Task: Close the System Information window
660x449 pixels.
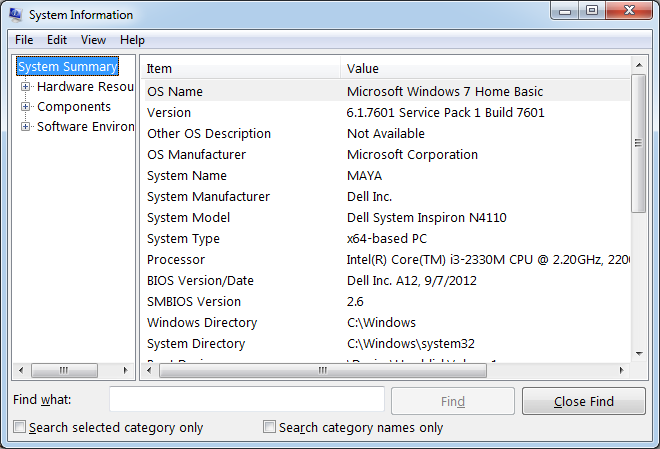Action: tap(629, 11)
